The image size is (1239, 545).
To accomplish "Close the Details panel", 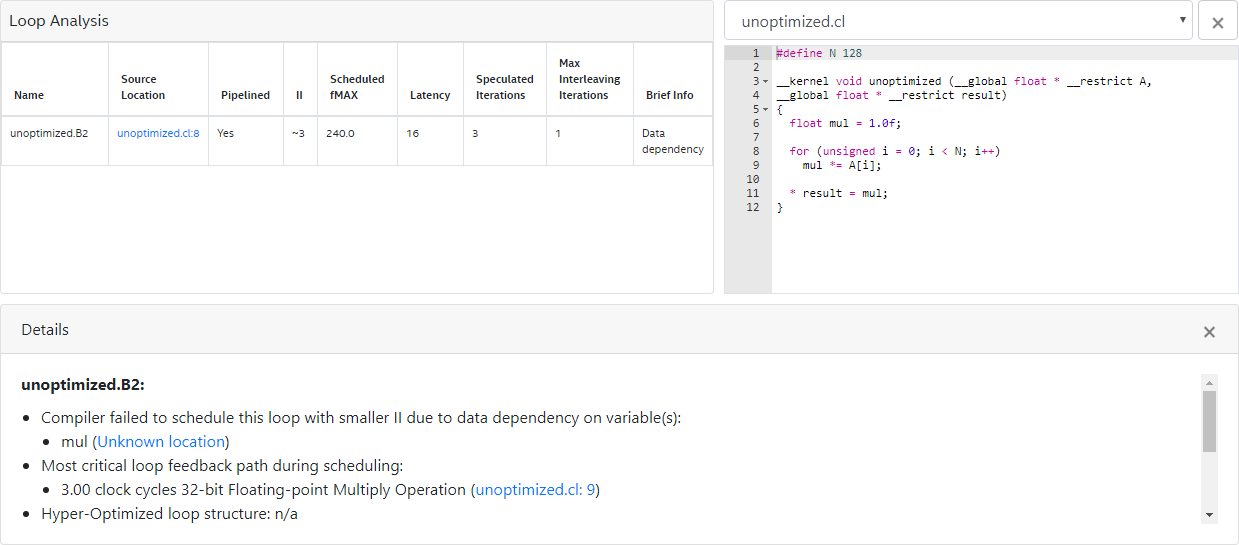I will [x=1209, y=331].
